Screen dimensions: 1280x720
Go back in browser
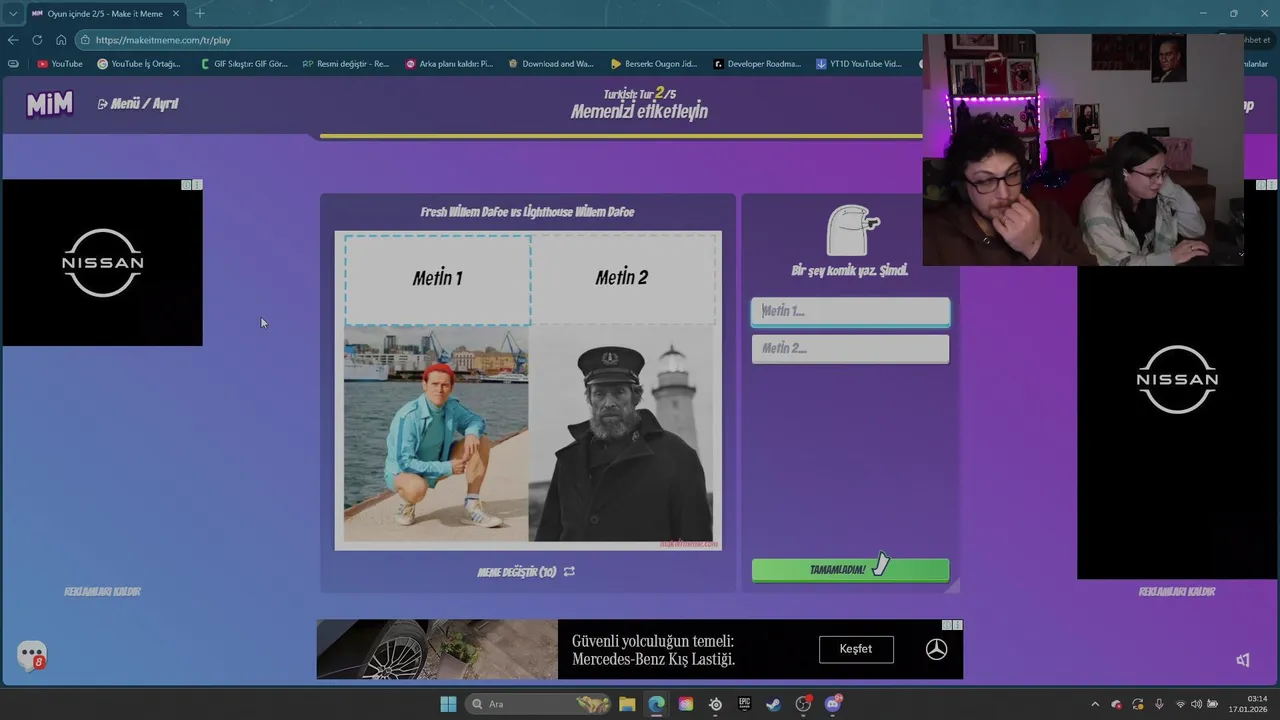pyautogui.click(x=13, y=40)
